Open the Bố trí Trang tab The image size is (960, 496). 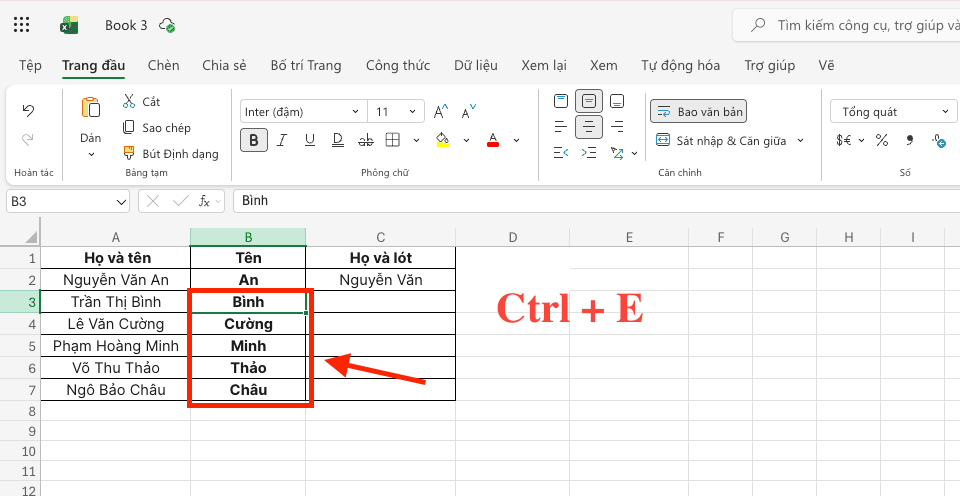pyautogui.click(x=306, y=66)
